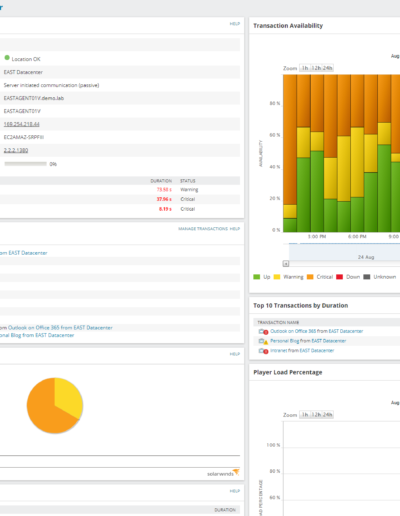The height and width of the screenshot is (516, 400).
Task: Click the TRANSACTION NAME column header
Action: point(278,322)
